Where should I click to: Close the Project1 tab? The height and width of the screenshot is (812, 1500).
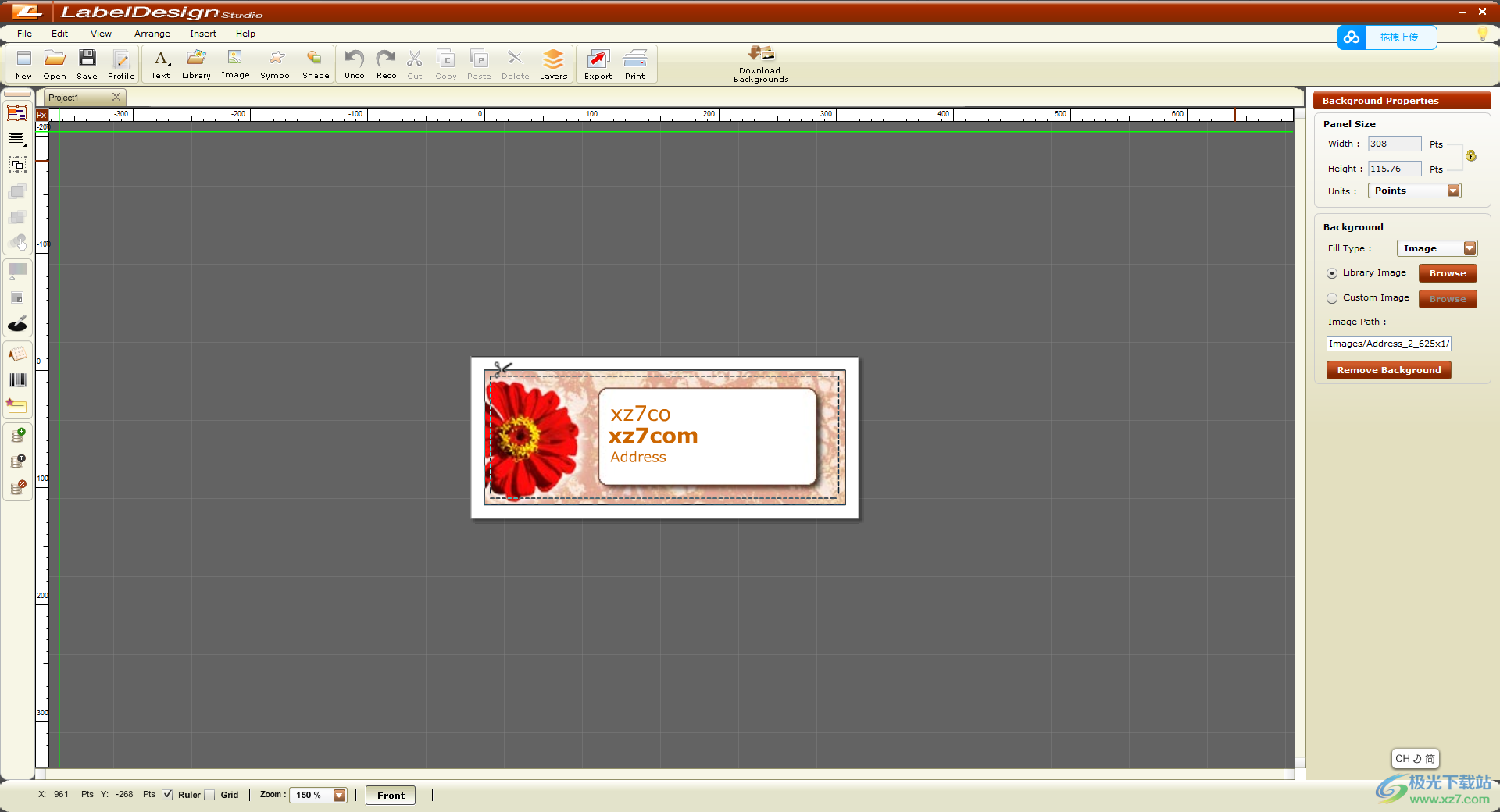(116, 97)
